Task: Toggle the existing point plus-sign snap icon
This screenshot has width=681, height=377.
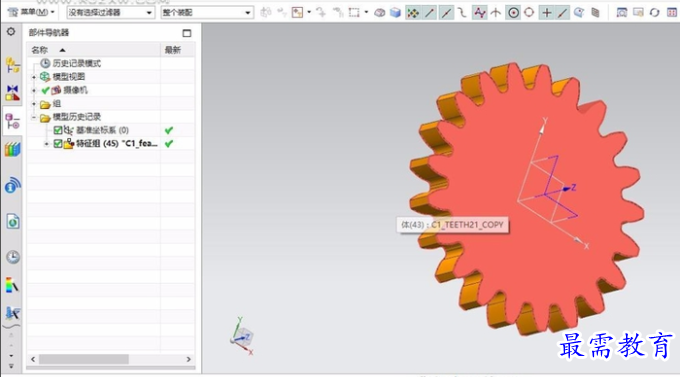Action: (547, 13)
